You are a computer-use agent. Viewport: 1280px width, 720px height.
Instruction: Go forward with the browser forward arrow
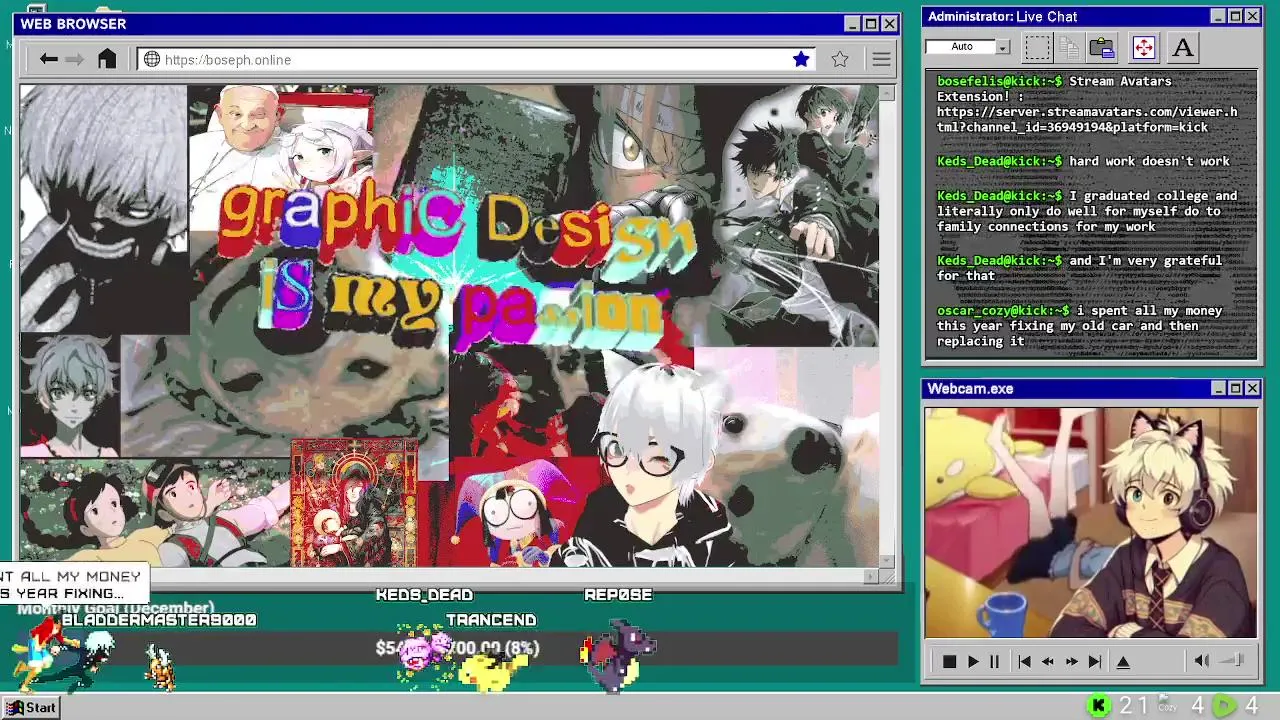tap(75, 59)
